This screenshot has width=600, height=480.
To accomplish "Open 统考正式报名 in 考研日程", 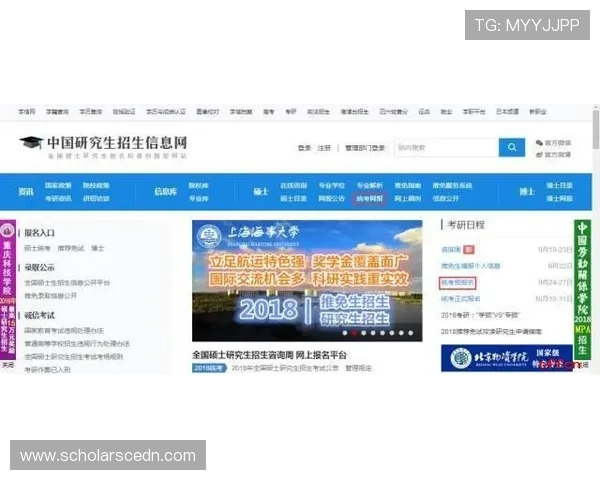I will pos(461,299).
